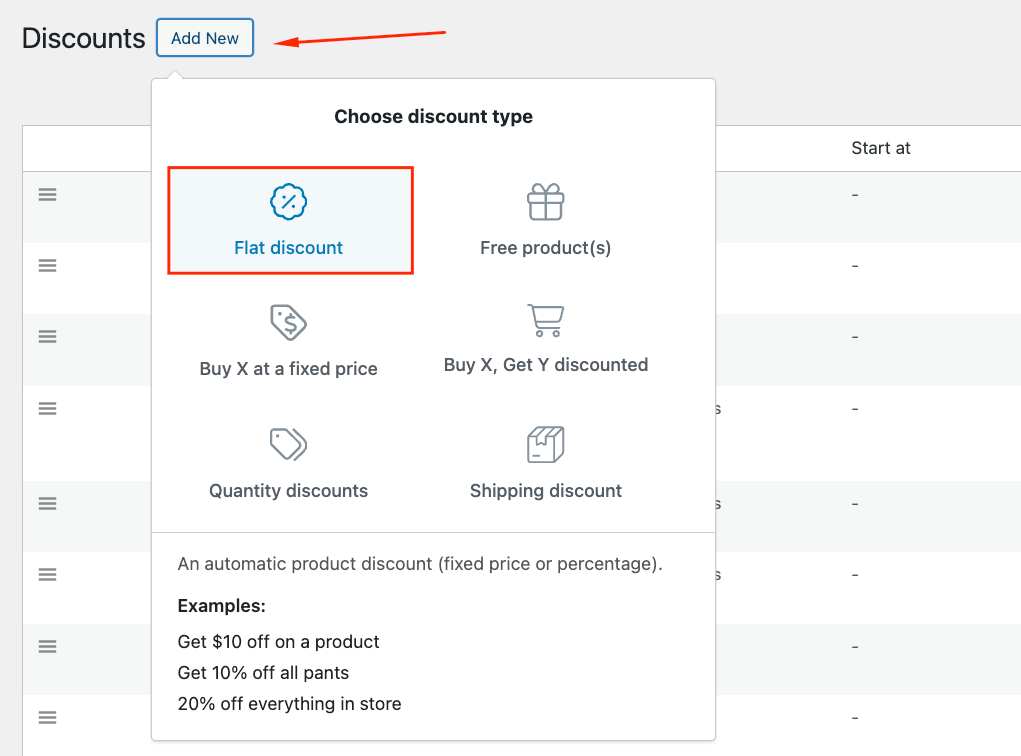Click the percentage badge above Flat discount

289,202
